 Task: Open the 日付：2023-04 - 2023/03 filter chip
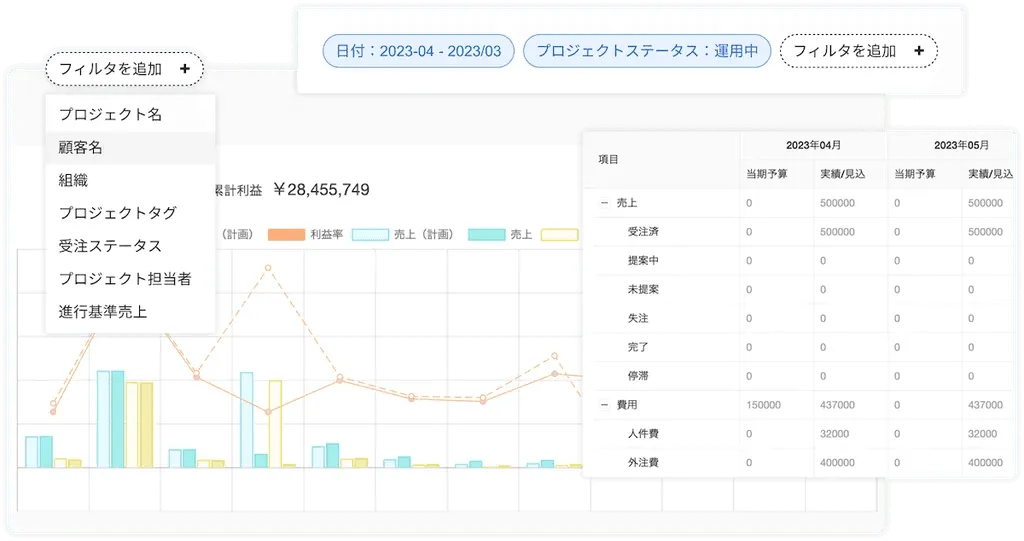coord(418,50)
